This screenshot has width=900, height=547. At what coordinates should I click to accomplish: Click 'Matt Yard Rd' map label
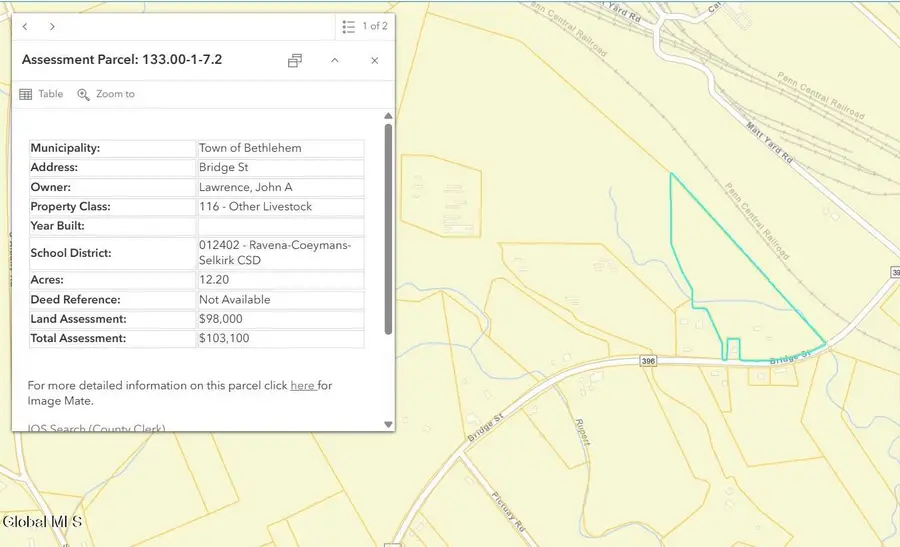769,142
